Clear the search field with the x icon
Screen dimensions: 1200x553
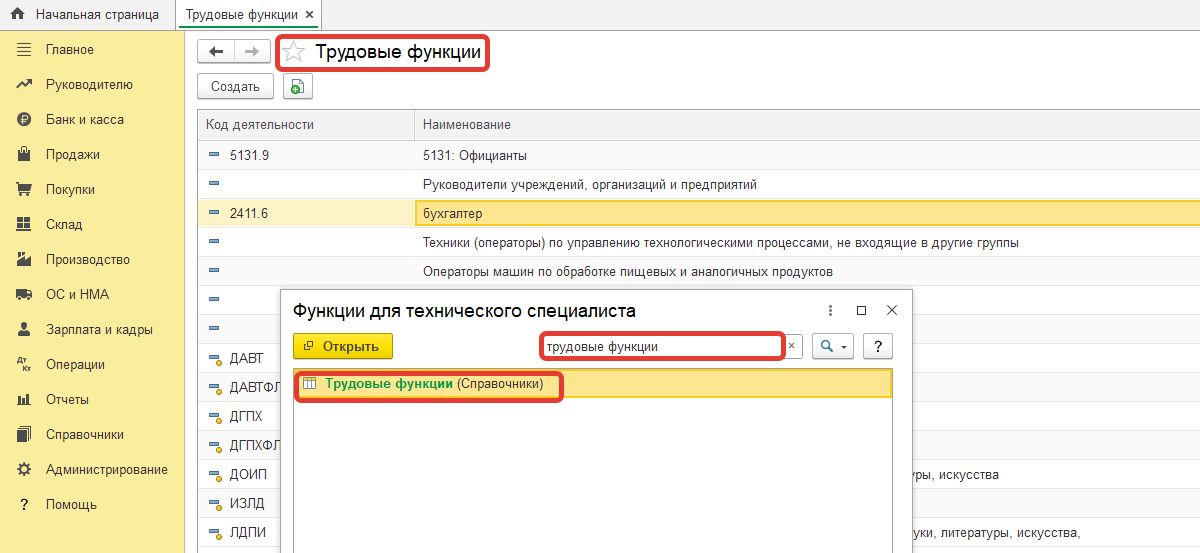pyautogui.click(x=791, y=346)
